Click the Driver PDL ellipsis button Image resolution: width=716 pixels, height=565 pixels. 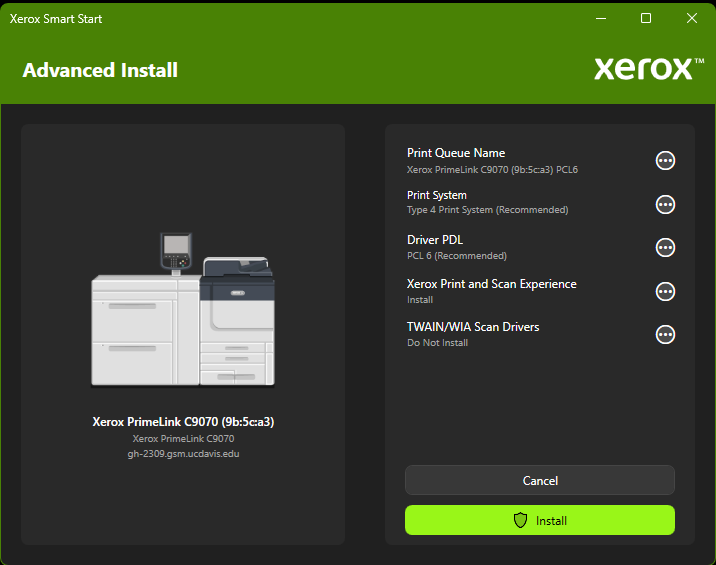click(665, 247)
